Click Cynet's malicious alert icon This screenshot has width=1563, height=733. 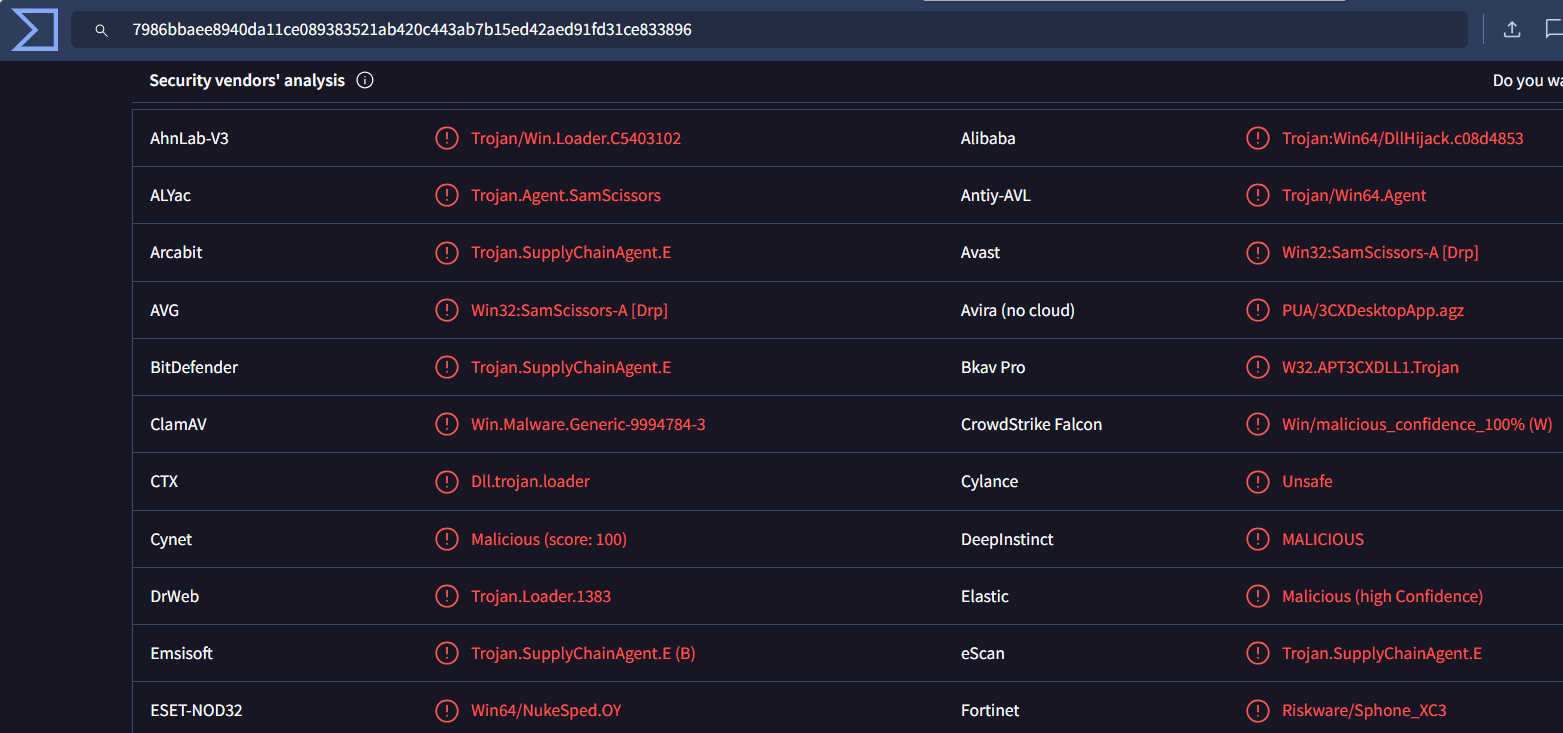point(447,539)
